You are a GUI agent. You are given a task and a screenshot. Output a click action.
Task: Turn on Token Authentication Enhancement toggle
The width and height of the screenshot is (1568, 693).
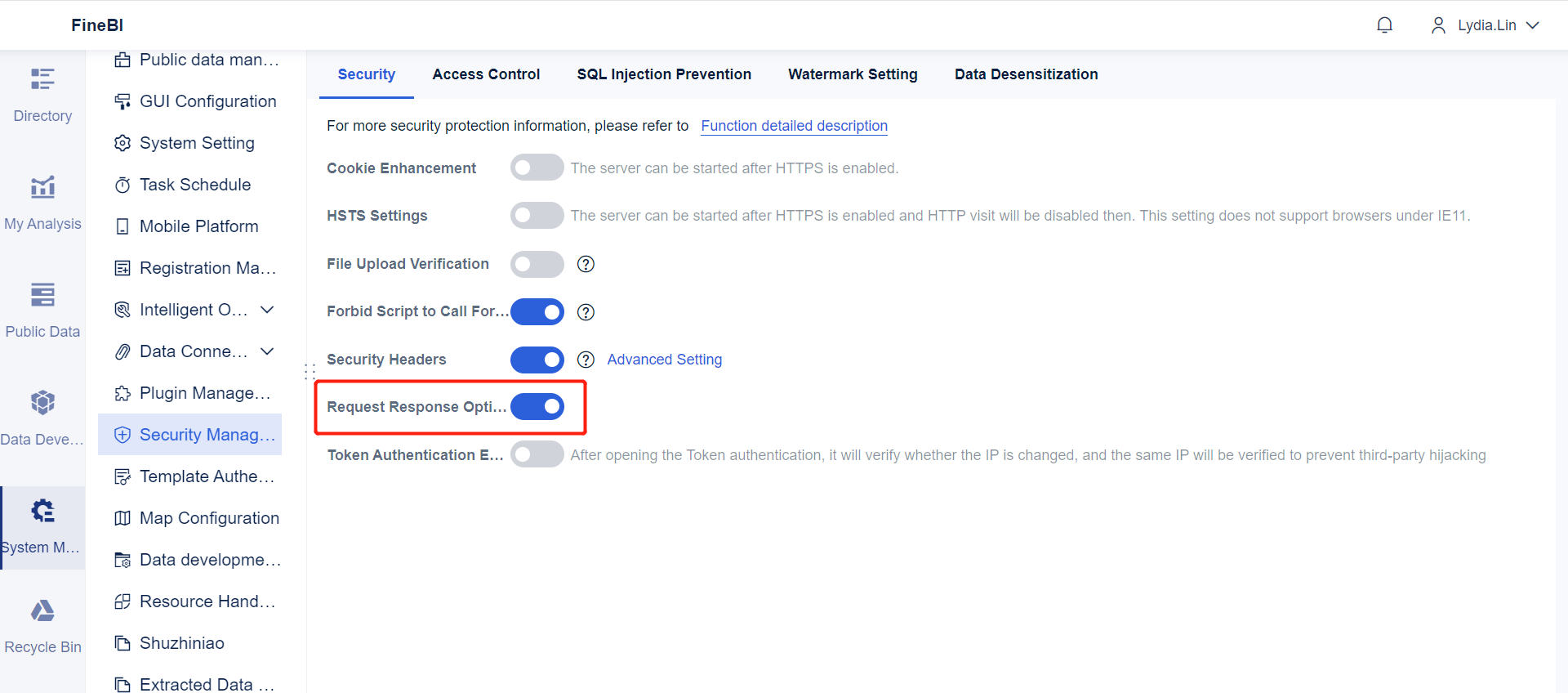(x=537, y=454)
